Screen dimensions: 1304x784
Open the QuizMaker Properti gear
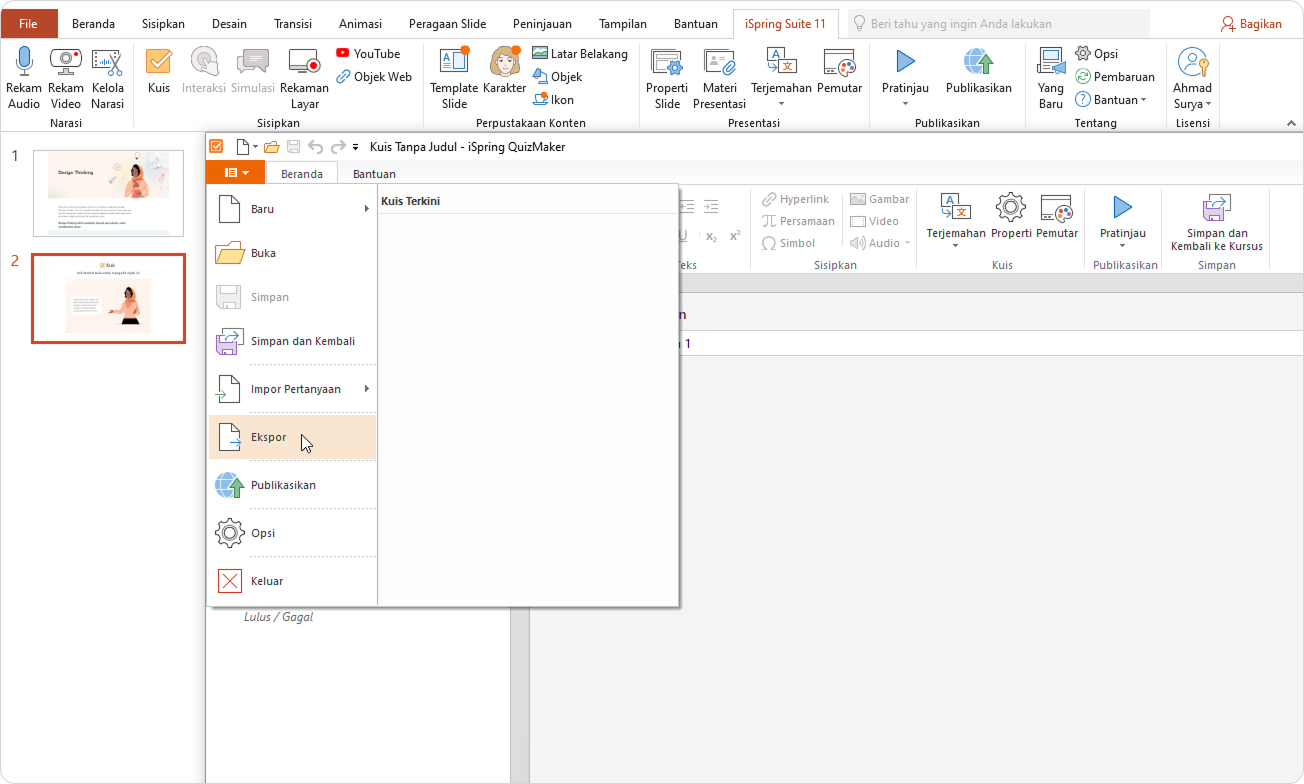pyautogui.click(x=1010, y=208)
